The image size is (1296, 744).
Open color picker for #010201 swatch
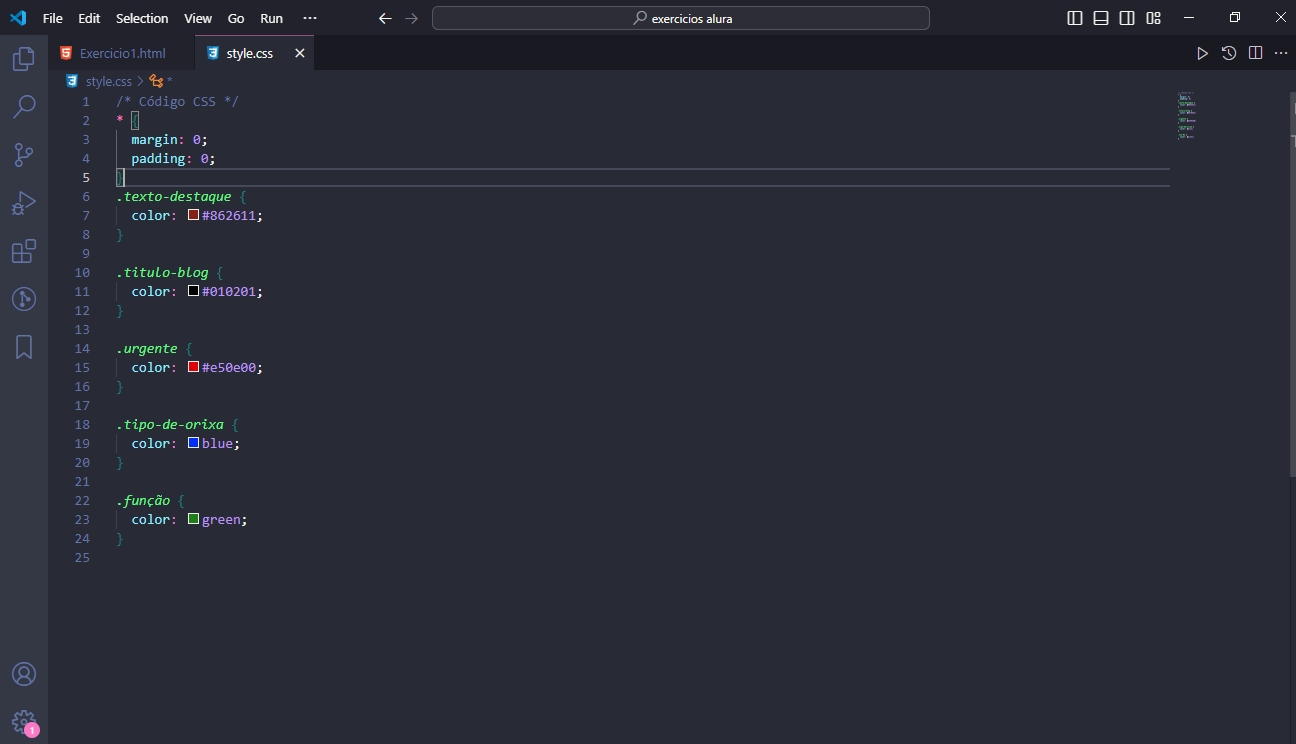point(194,292)
